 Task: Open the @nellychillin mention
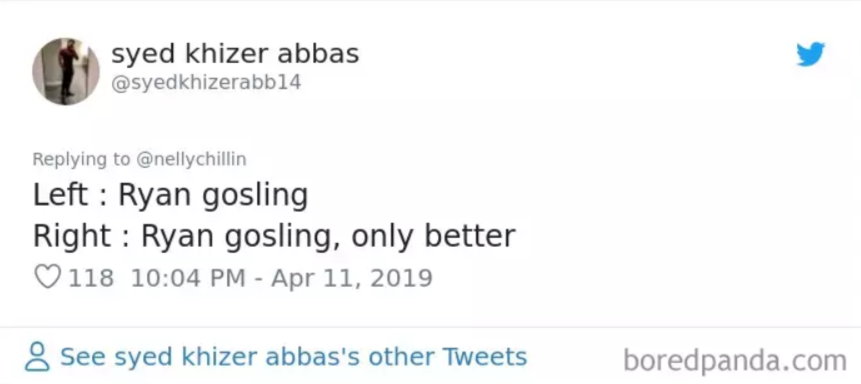point(191,159)
